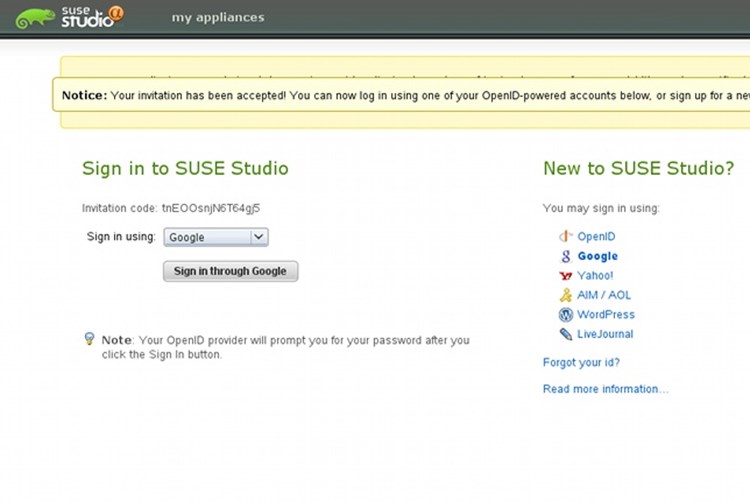
Task: Open the Read more information link
Action: click(606, 389)
